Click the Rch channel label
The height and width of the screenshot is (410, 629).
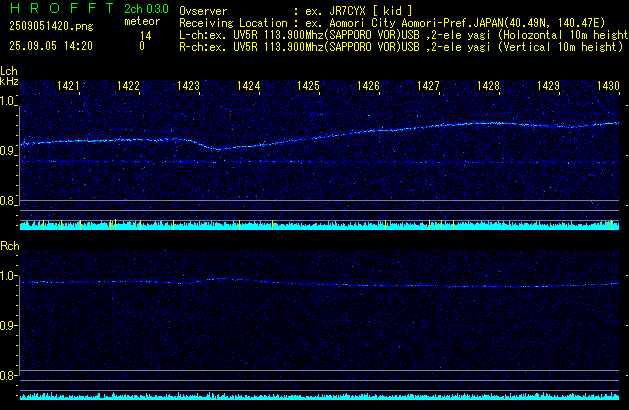click(10, 246)
